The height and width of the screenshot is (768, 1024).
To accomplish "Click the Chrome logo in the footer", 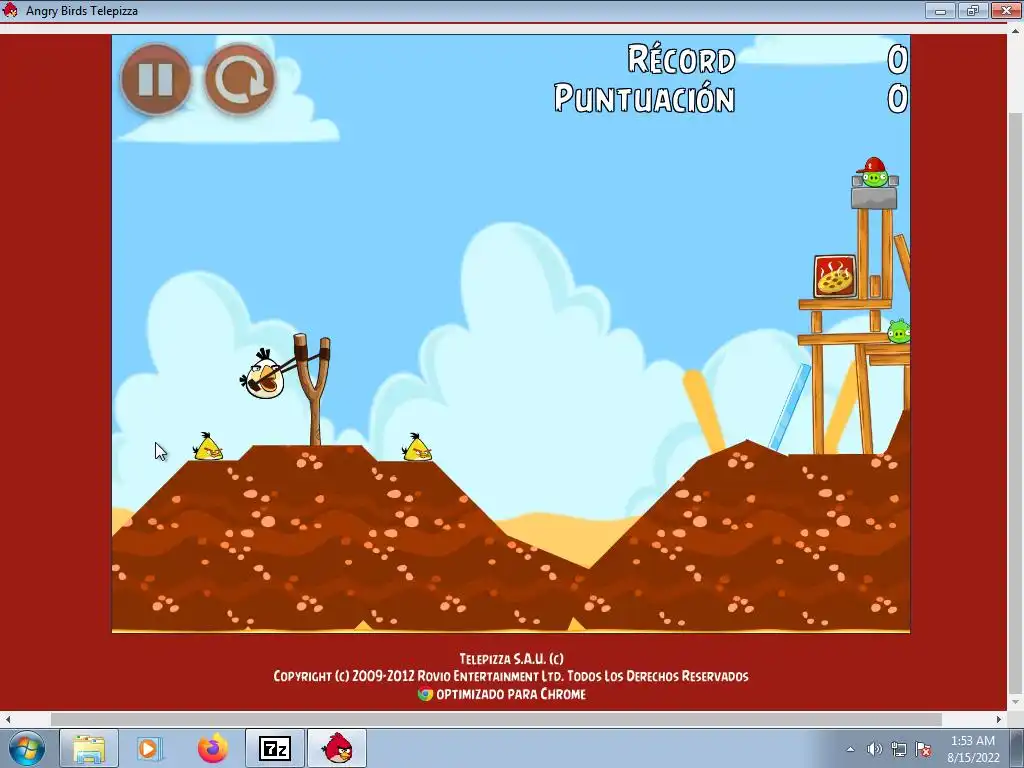I will click(x=425, y=694).
